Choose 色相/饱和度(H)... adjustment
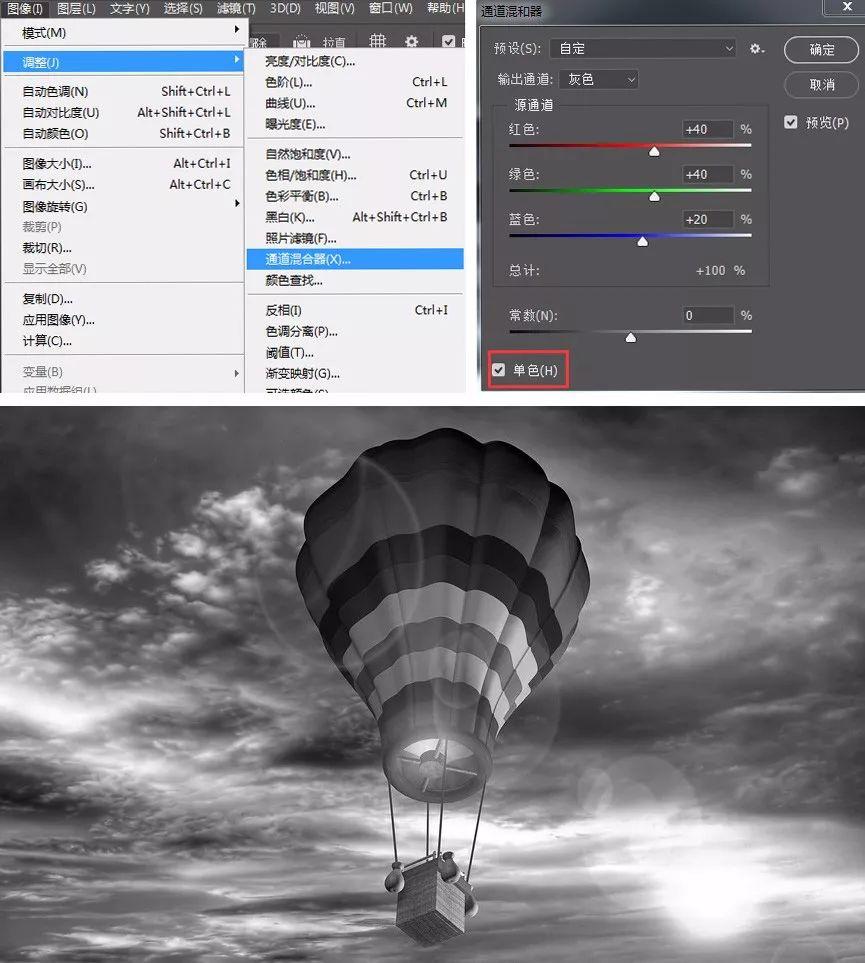The image size is (865, 963). point(355,175)
